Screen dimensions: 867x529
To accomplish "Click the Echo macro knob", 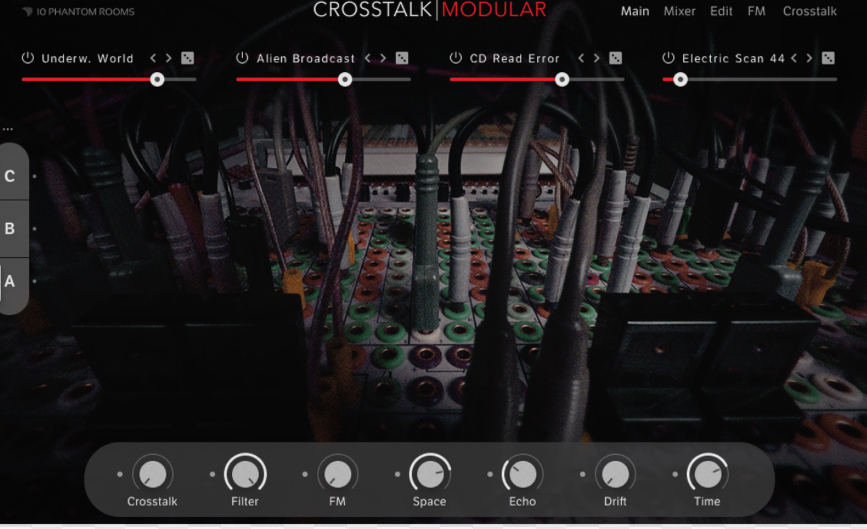I will click(x=523, y=474).
